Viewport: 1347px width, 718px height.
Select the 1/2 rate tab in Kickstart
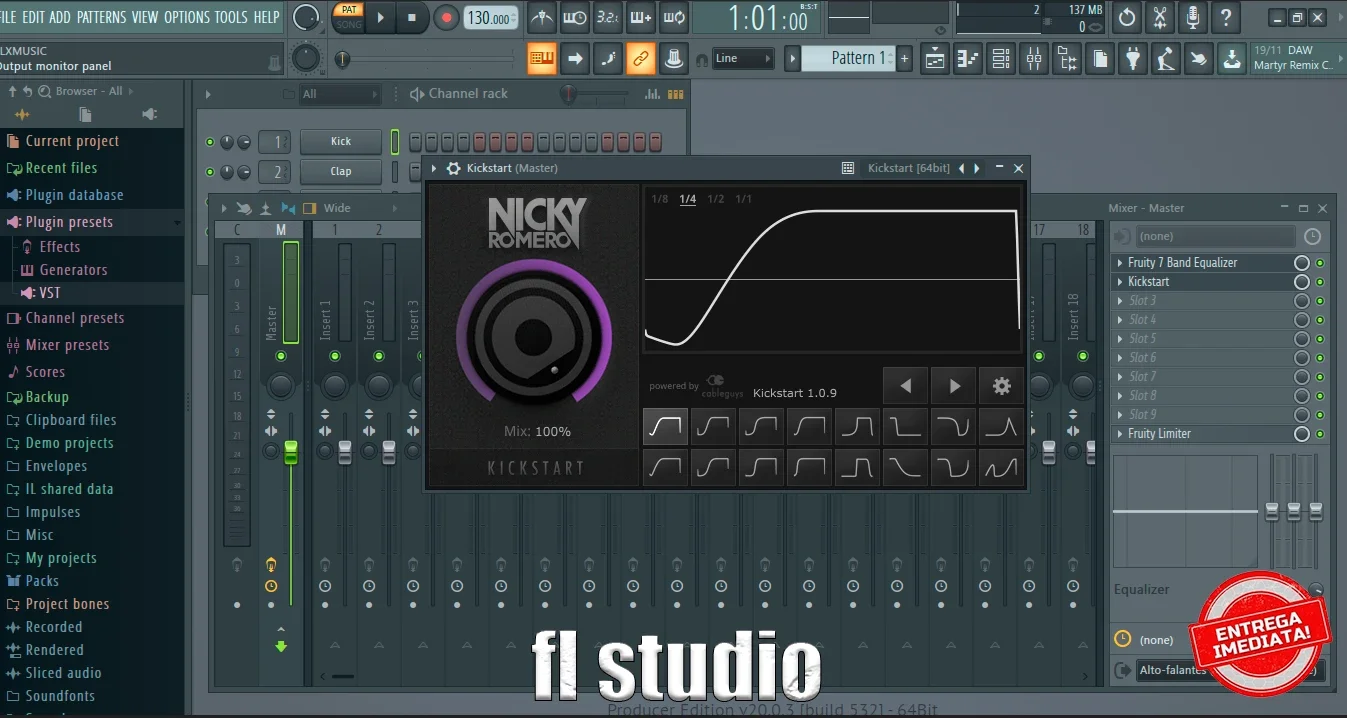click(716, 199)
